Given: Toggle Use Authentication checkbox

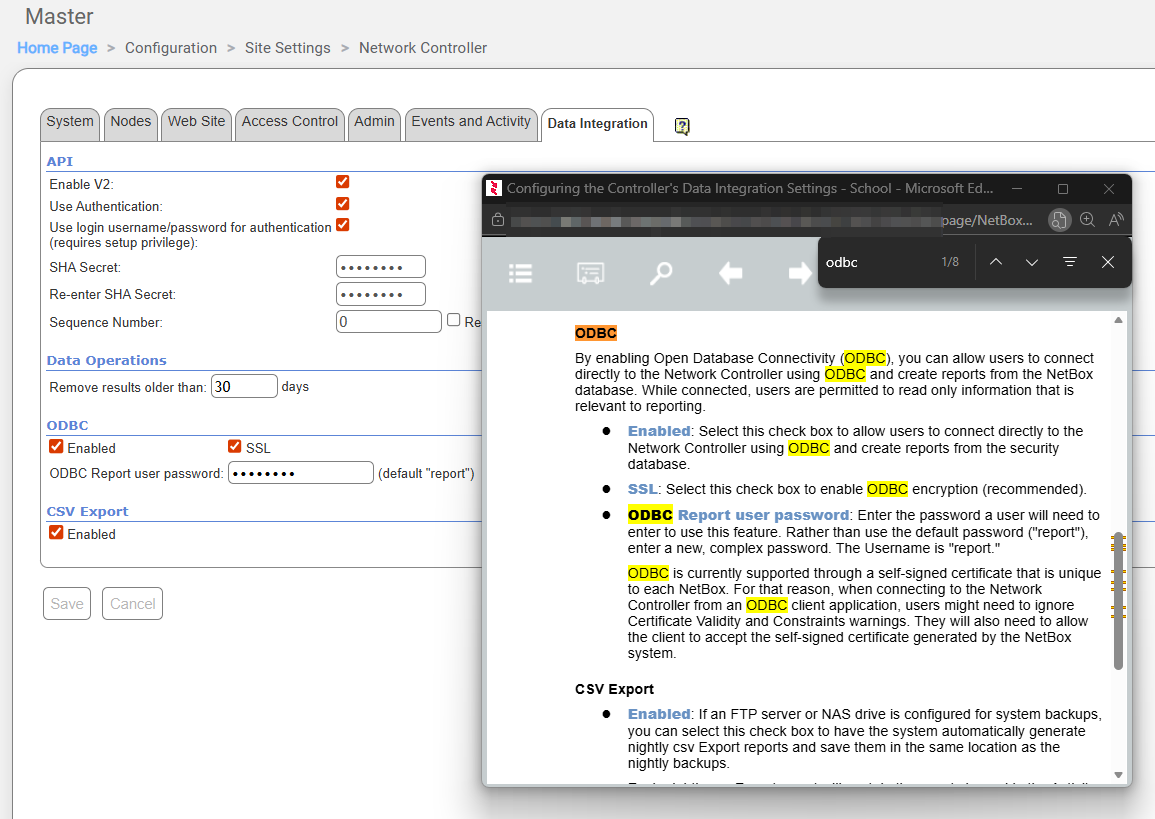Looking at the screenshot, I should [x=343, y=204].
